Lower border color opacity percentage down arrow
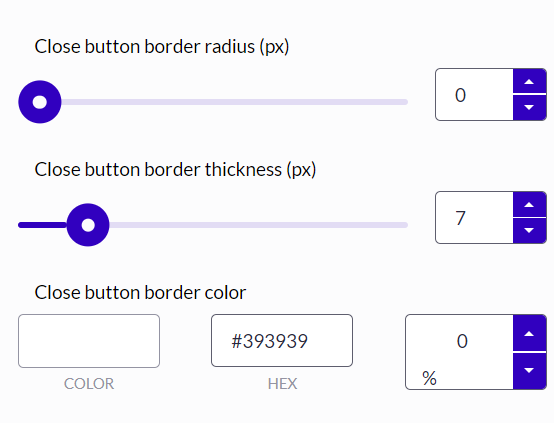This screenshot has width=554, height=423. [x=529, y=371]
